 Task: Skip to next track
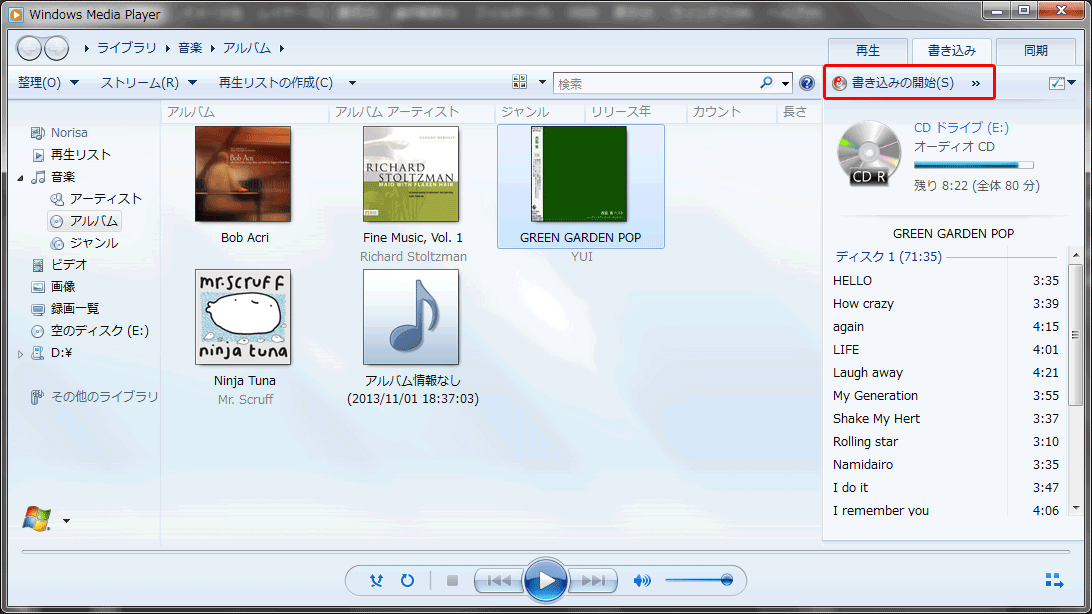click(x=593, y=580)
